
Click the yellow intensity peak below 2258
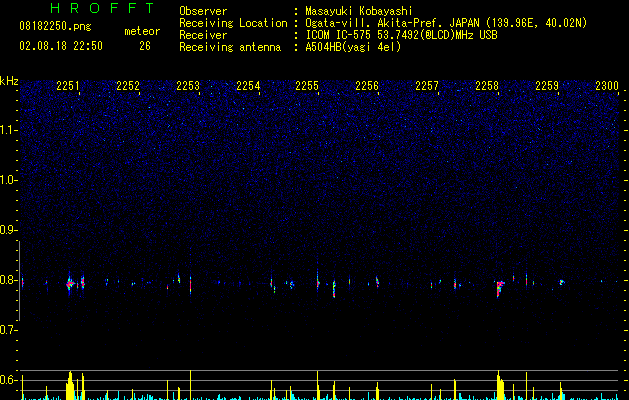click(x=500, y=385)
